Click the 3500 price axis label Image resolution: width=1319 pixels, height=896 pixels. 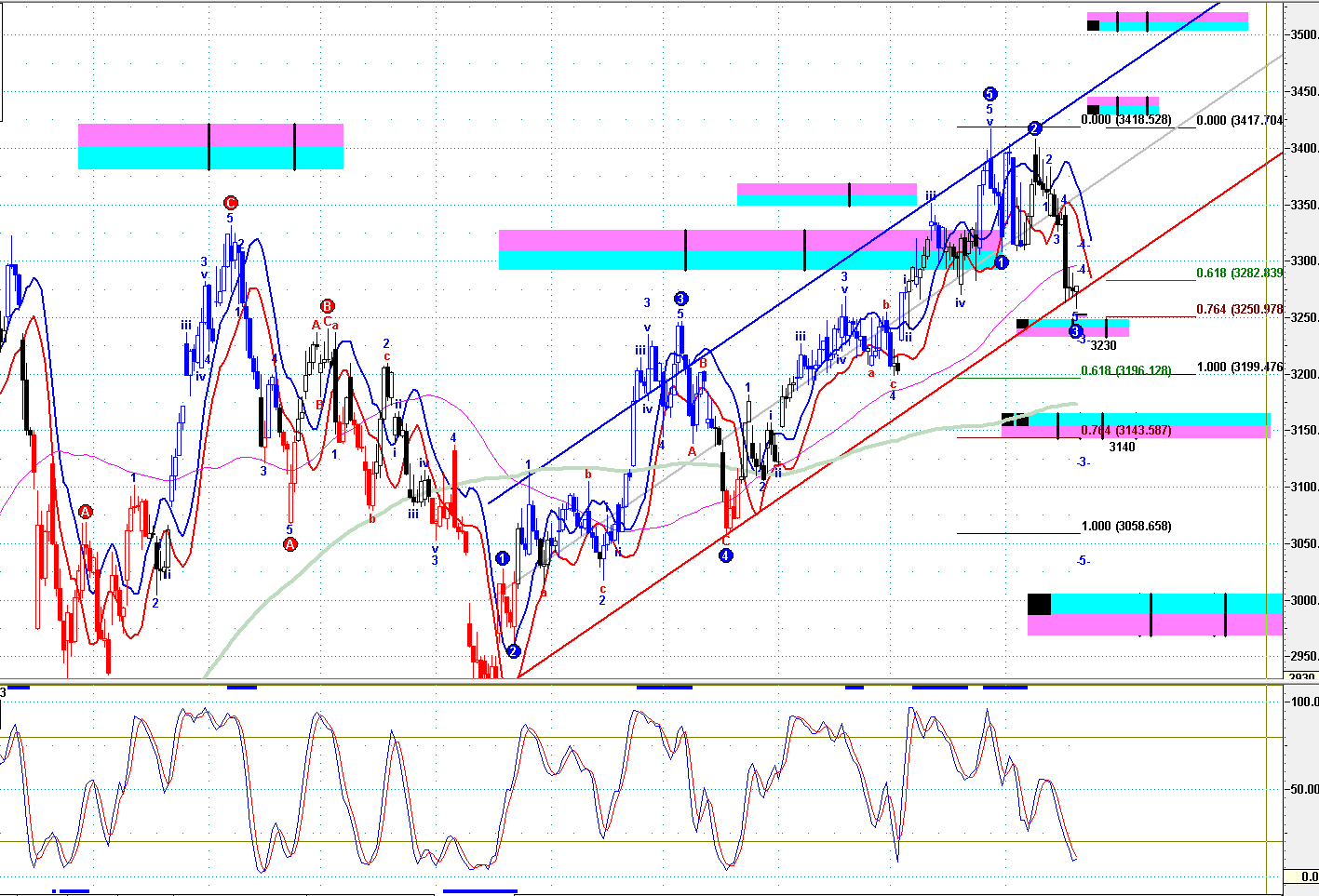pos(1303,34)
